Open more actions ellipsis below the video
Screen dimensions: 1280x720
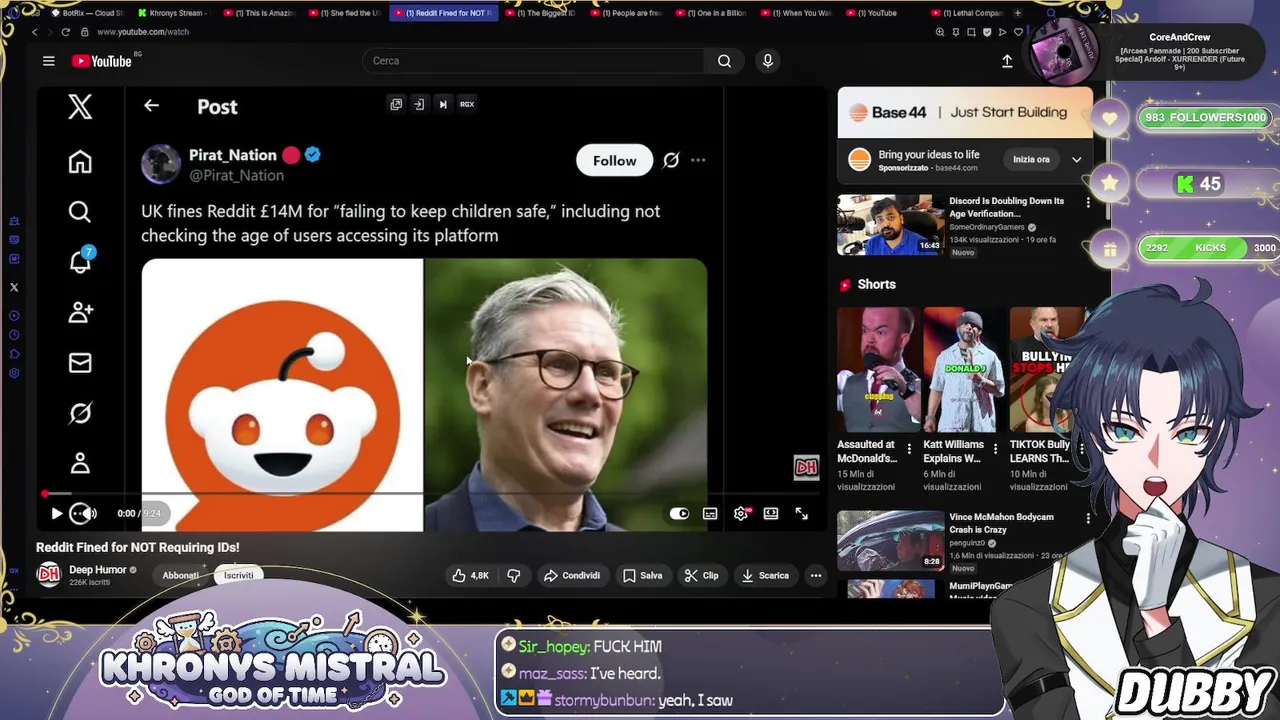(816, 575)
